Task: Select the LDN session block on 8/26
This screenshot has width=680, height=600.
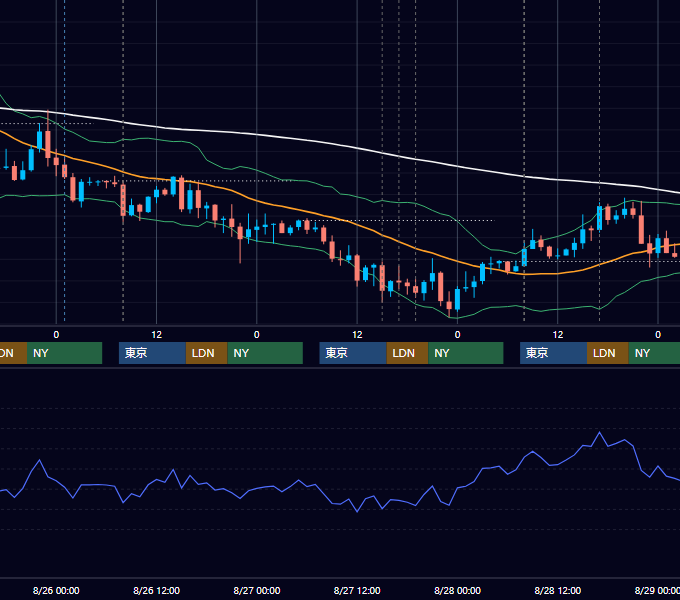Action: [206, 353]
